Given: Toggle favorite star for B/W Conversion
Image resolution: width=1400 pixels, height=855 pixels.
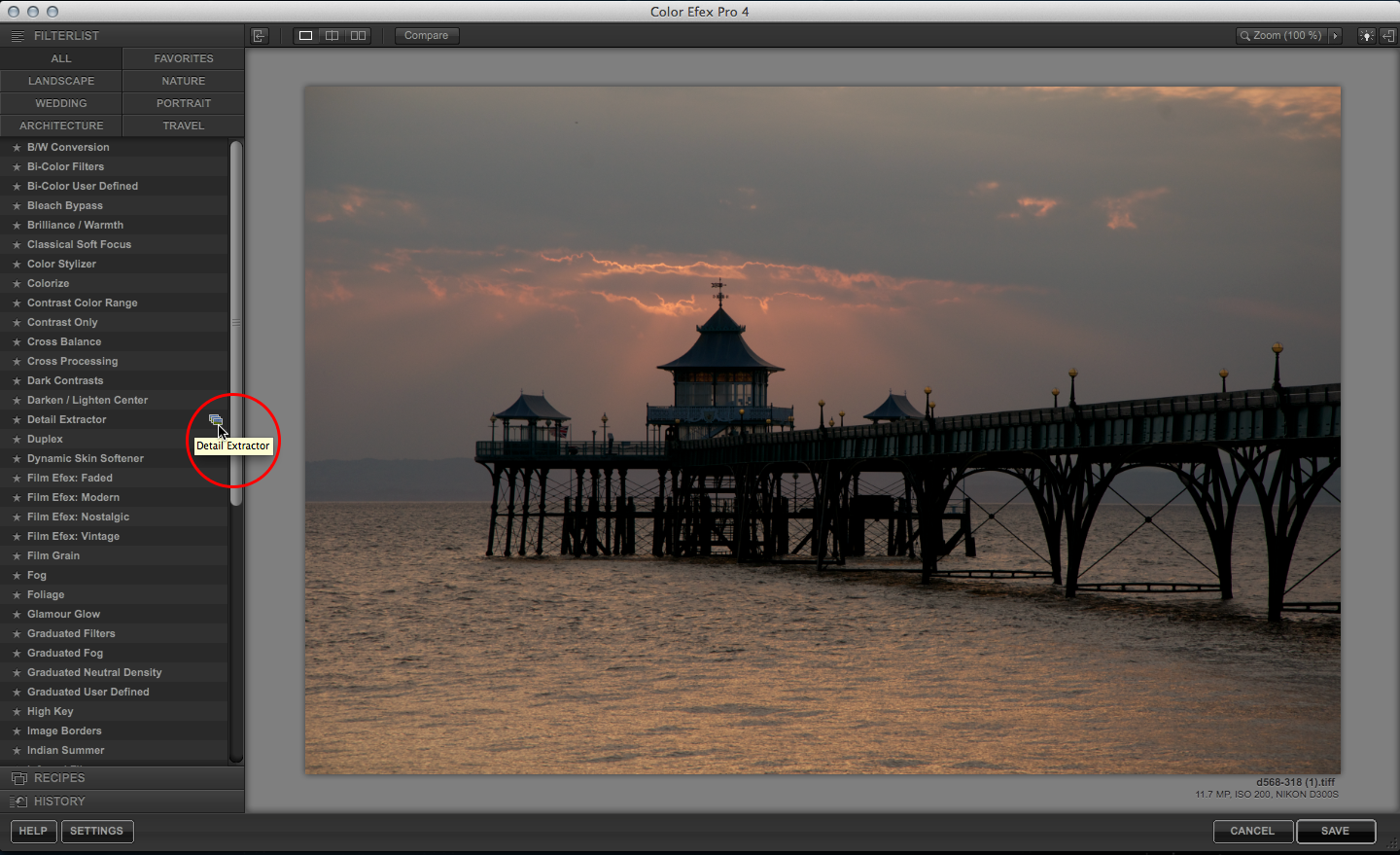Looking at the screenshot, I should coord(17,148).
